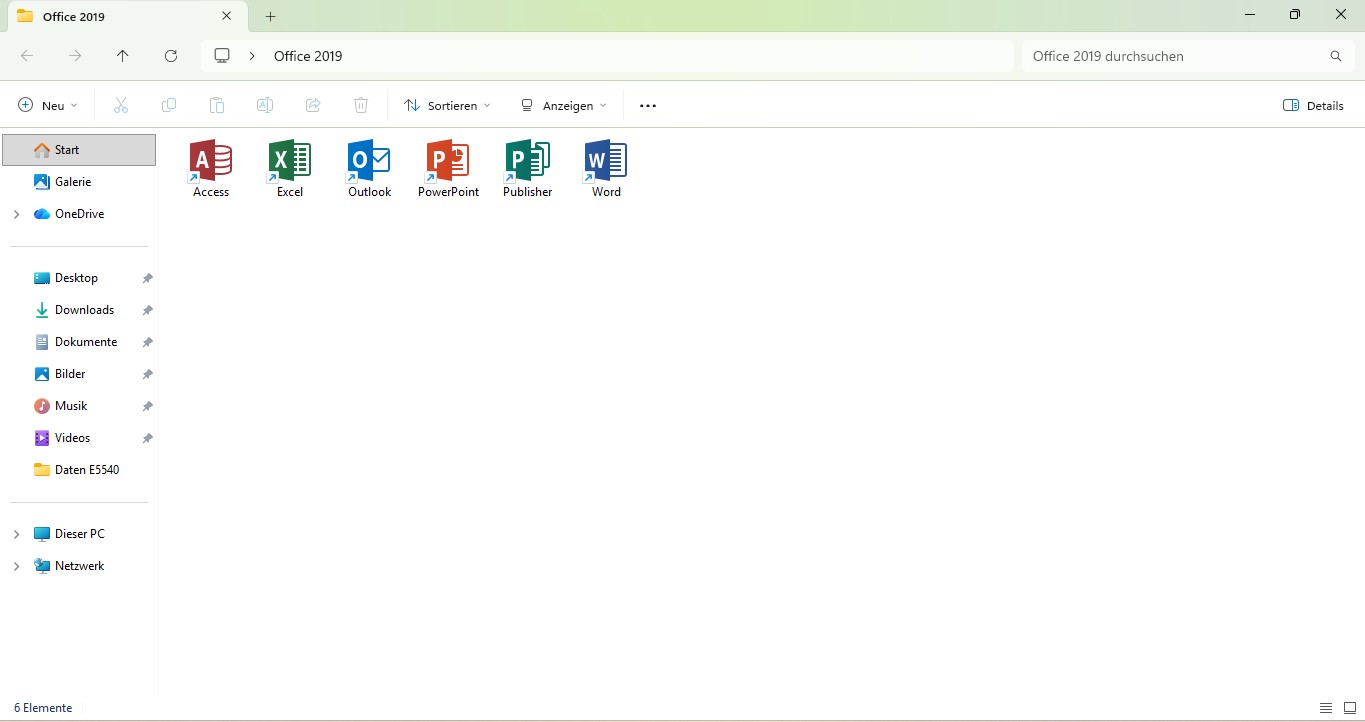Open a new tab with plus button

pyautogui.click(x=270, y=16)
